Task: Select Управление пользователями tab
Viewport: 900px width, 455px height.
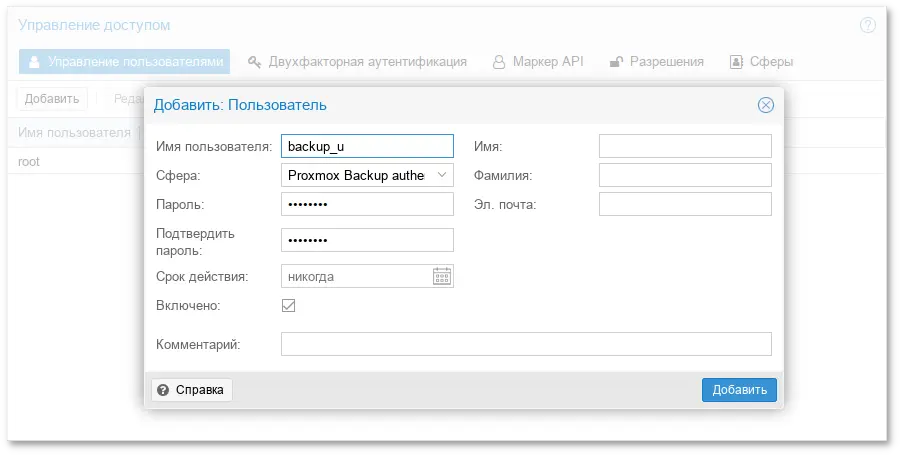Action: pyautogui.click(x=125, y=61)
